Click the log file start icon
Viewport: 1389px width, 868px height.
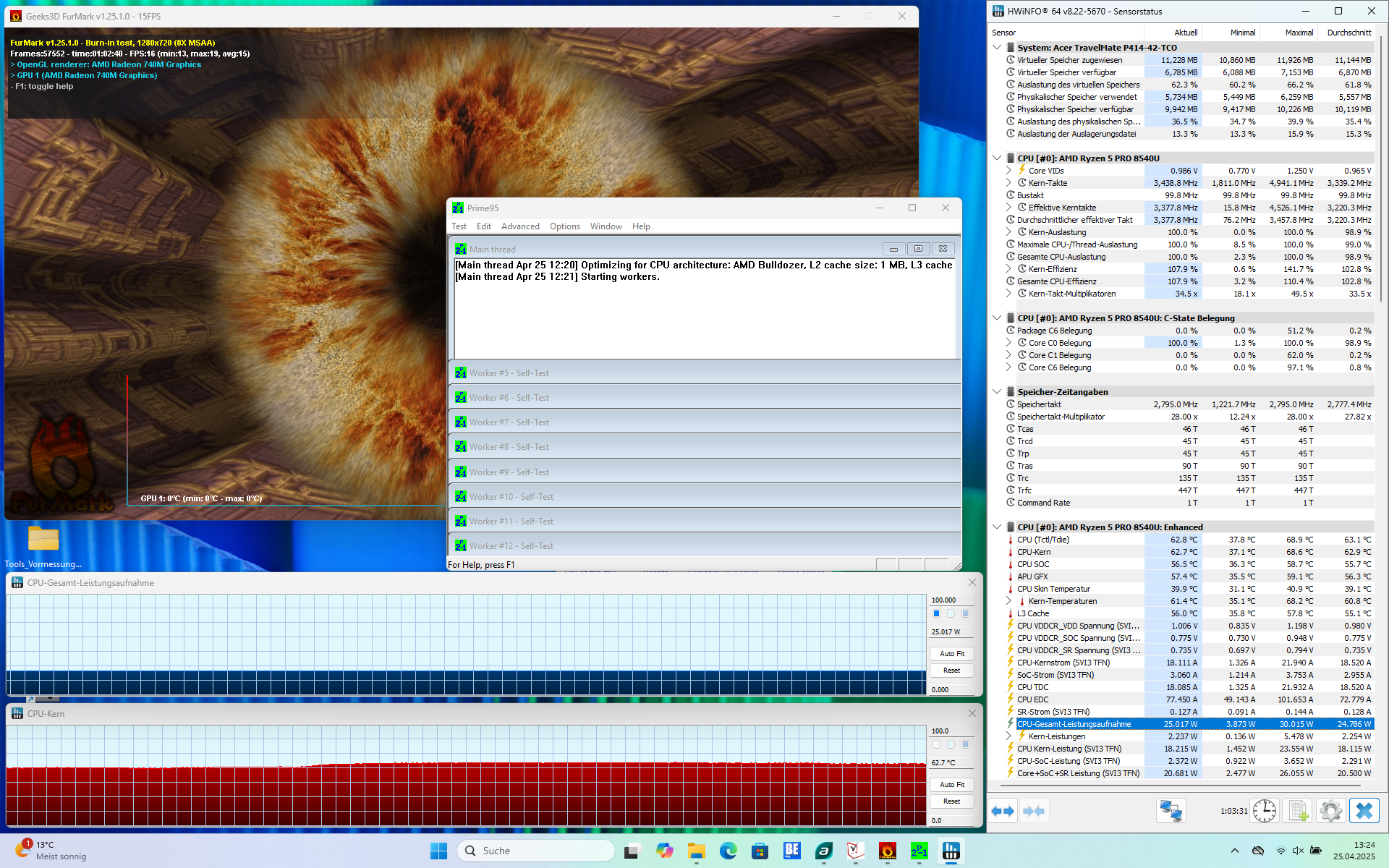point(1297,811)
